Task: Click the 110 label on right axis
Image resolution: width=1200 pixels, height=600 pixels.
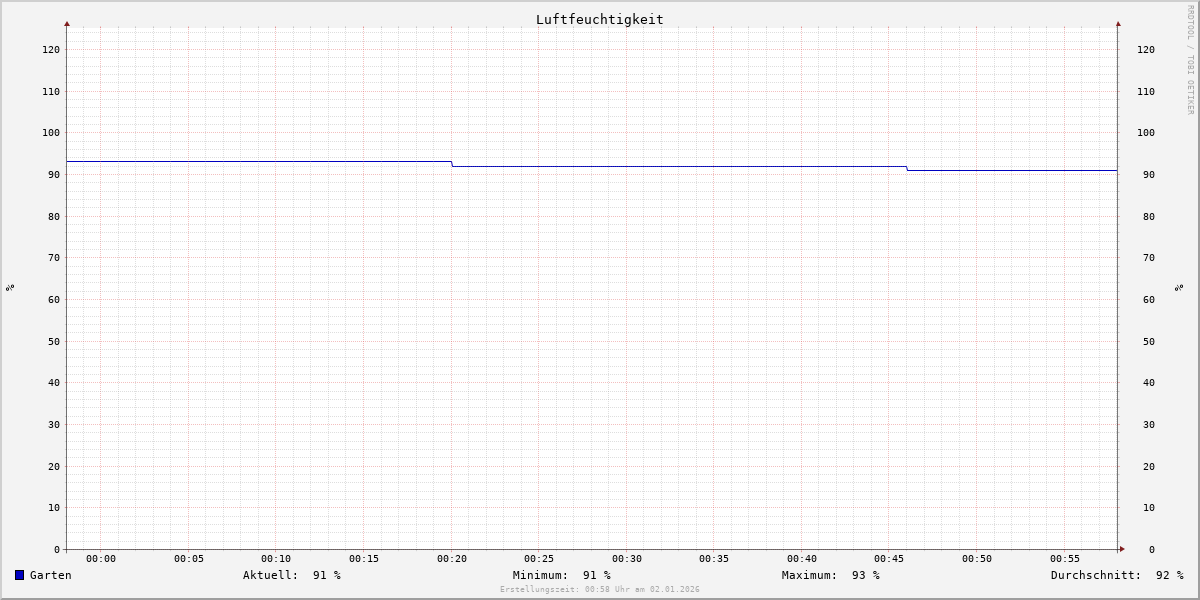Action: point(1146,91)
